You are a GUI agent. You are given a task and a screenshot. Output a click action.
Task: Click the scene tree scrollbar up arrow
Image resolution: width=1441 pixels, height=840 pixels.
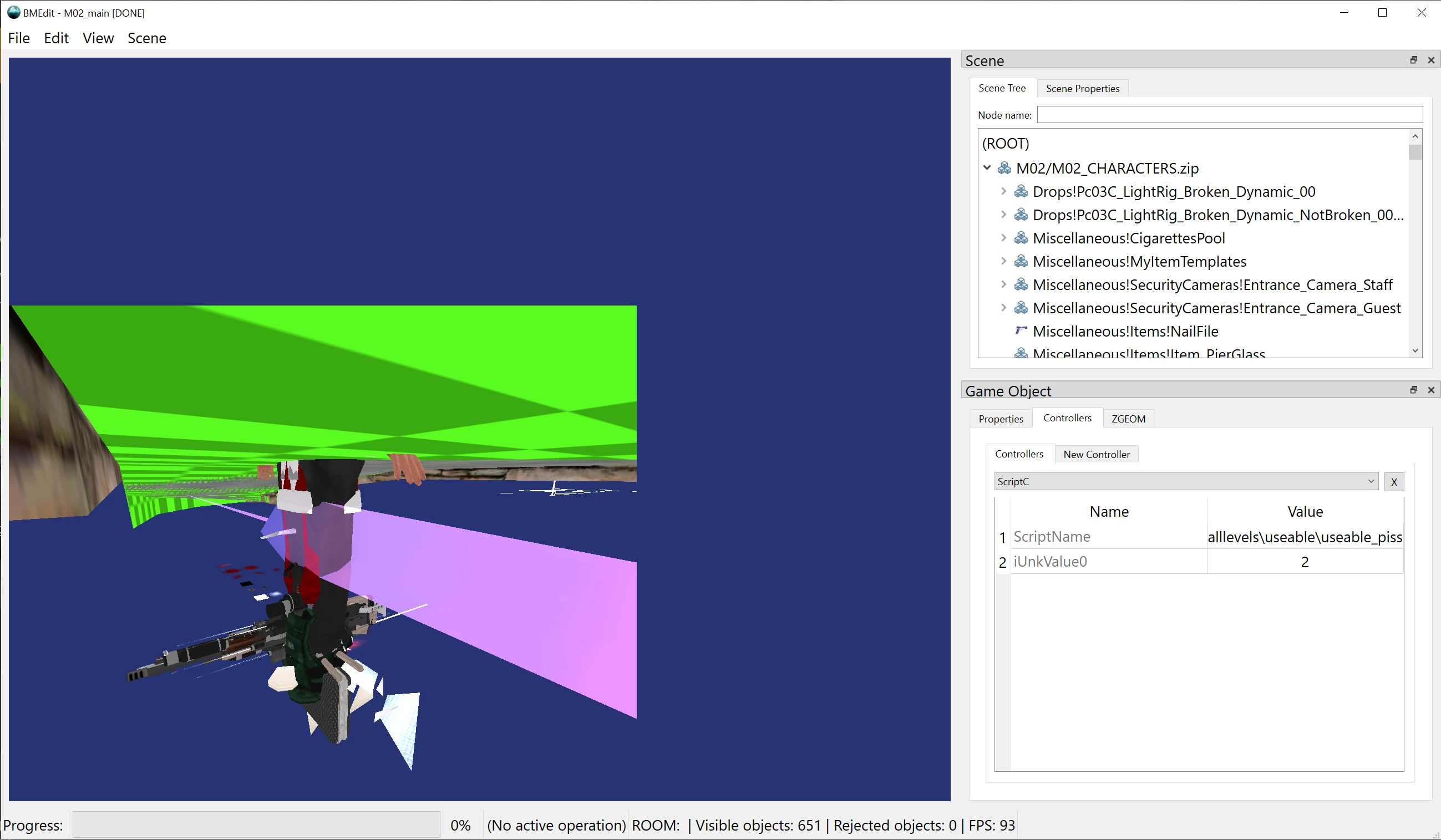pyautogui.click(x=1415, y=136)
